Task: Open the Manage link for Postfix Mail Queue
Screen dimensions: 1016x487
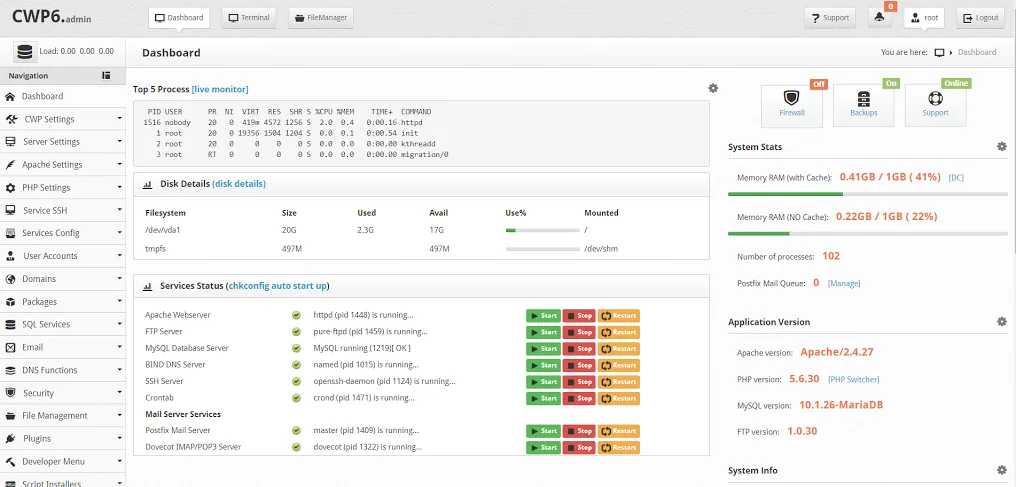Action: [844, 283]
